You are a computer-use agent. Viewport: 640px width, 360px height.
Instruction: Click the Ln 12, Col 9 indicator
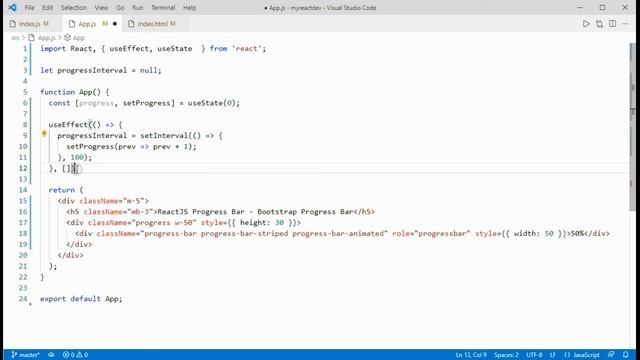tap(471, 355)
